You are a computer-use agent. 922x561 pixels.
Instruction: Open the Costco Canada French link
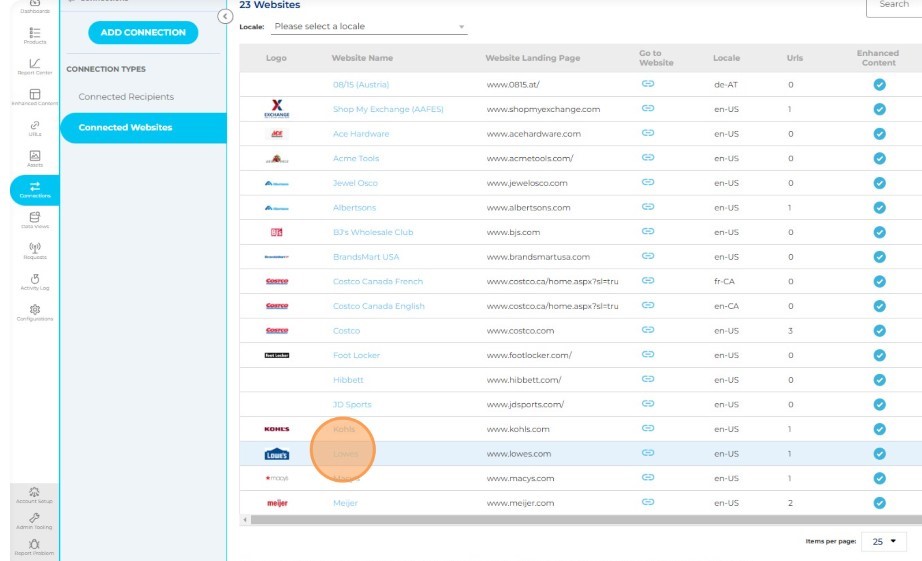pos(378,282)
